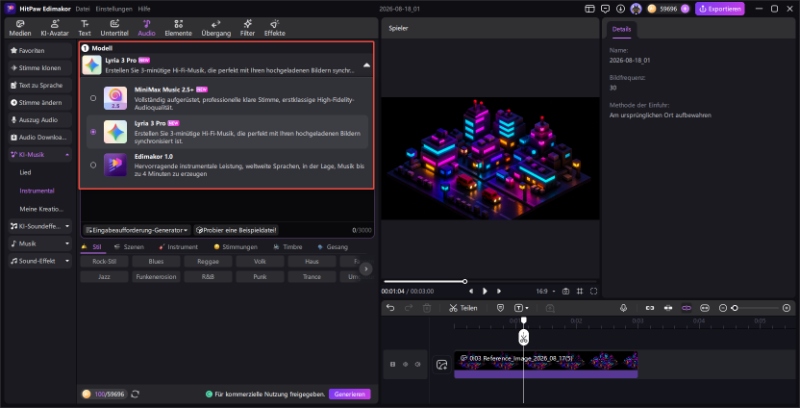Select the Lyria 3 Pro radio button
The width and height of the screenshot is (800, 408).
pyautogui.click(x=93, y=132)
